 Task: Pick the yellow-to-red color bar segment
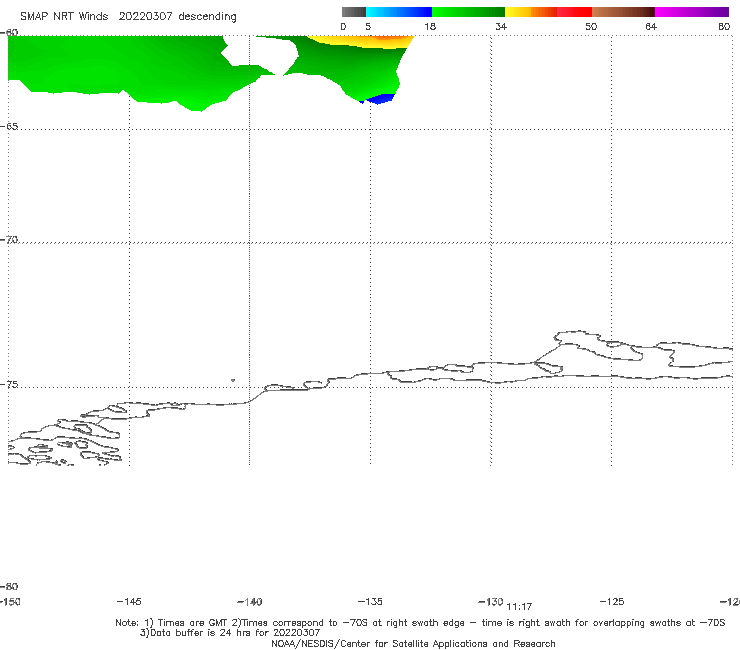click(x=548, y=12)
